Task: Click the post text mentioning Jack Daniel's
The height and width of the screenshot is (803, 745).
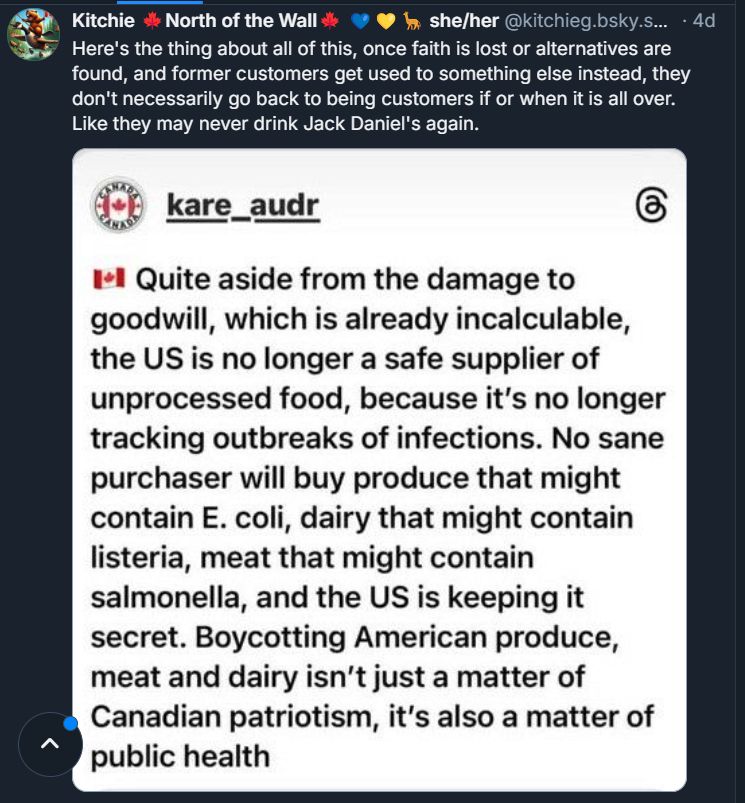Action: [381, 86]
